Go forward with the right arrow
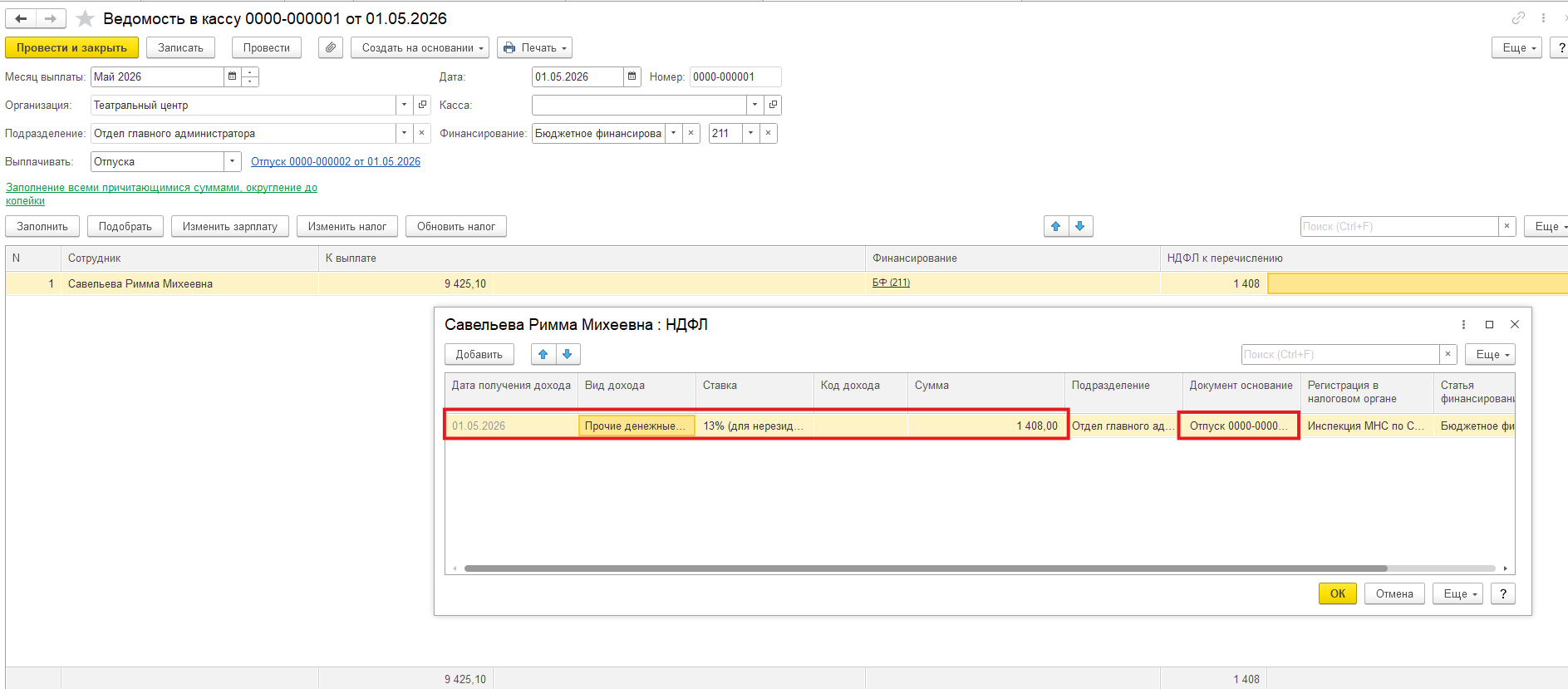This screenshot has height=689, width=1568. coord(51,18)
